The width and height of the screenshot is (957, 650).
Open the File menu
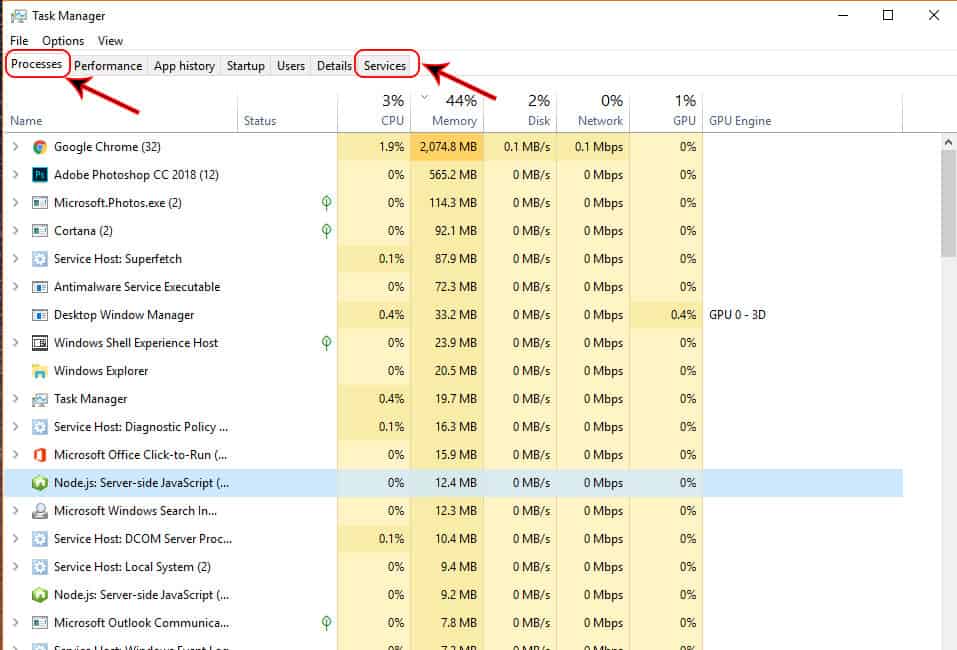[x=19, y=41]
